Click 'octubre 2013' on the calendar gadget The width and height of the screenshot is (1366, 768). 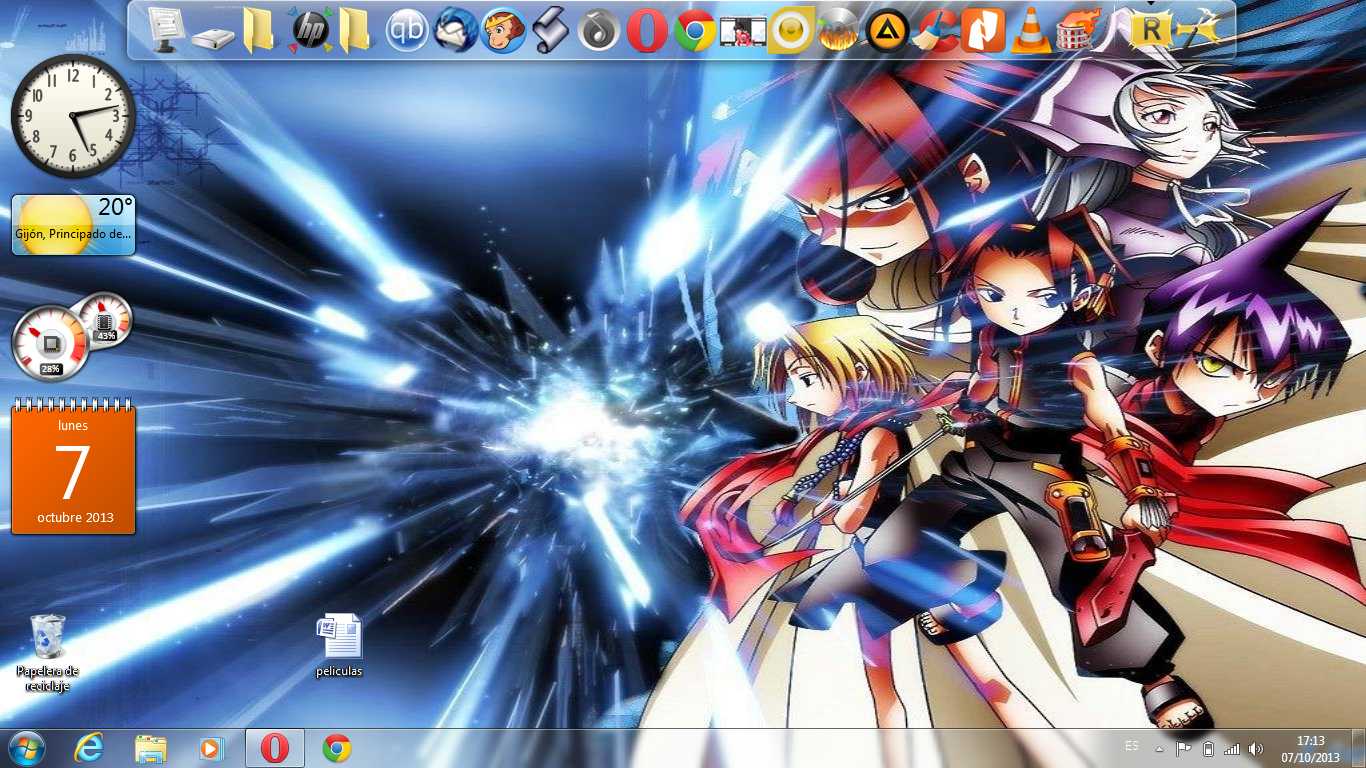(x=75, y=517)
